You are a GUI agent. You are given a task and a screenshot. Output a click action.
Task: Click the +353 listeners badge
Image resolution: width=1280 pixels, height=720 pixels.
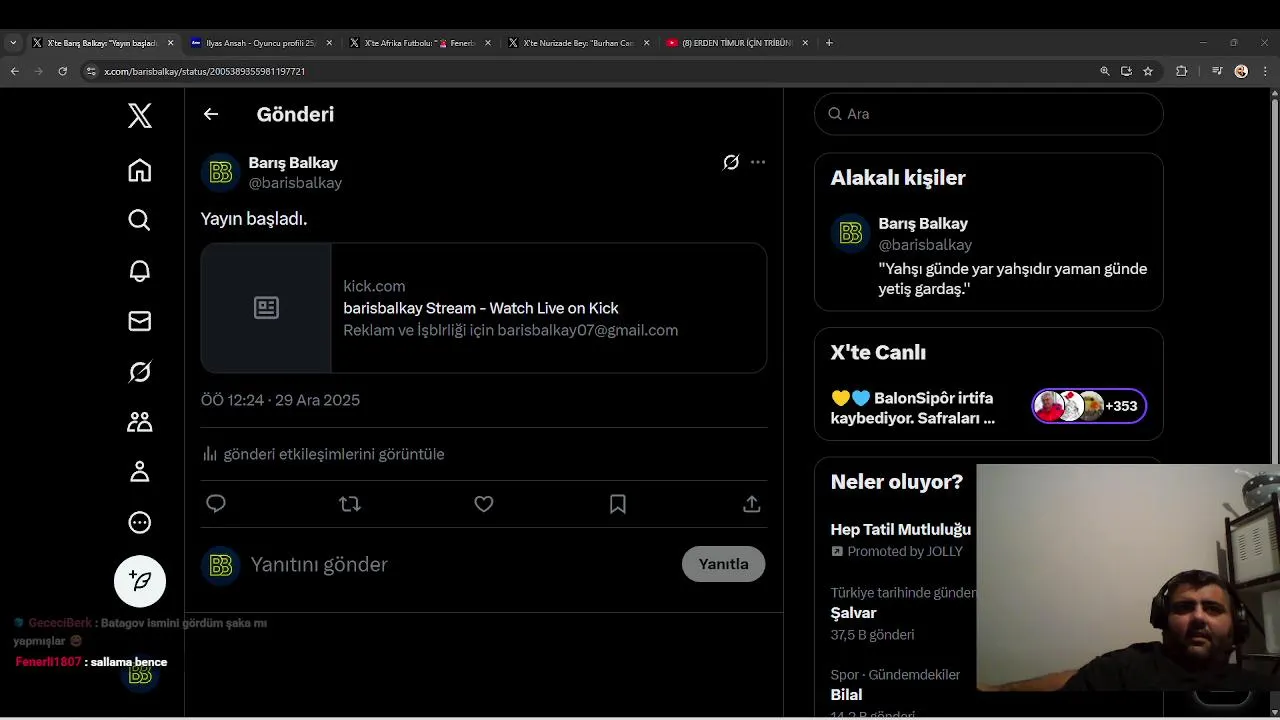tap(1089, 406)
